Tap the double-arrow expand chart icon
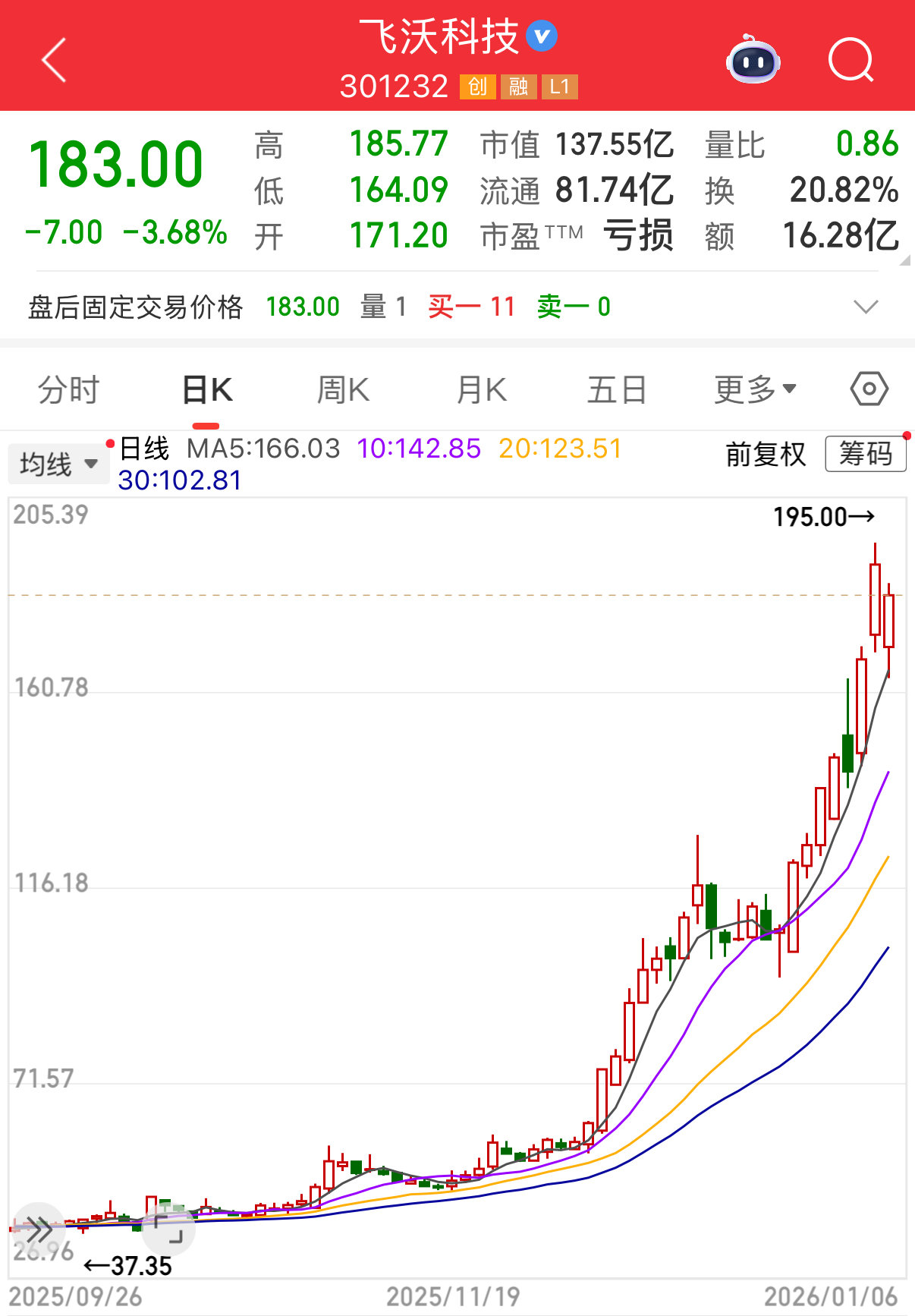Image resolution: width=915 pixels, height=1316 pixels. 38,1228
